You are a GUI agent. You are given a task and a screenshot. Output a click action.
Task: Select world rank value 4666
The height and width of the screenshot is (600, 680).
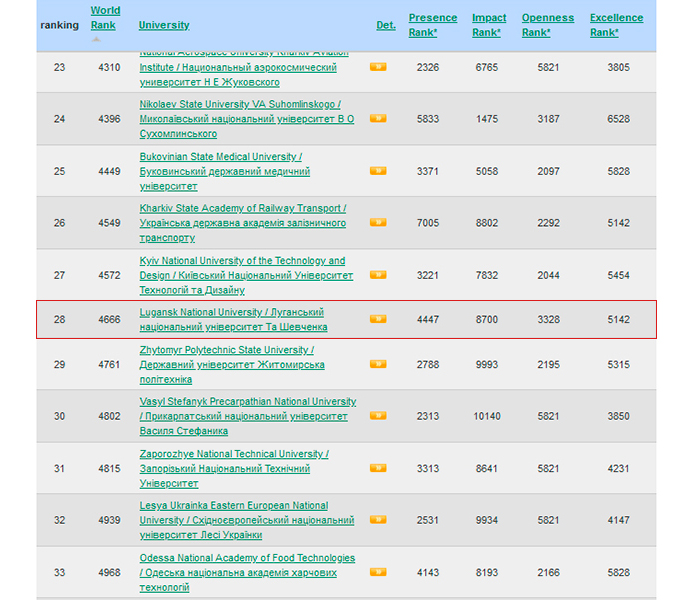coord(109,320)
